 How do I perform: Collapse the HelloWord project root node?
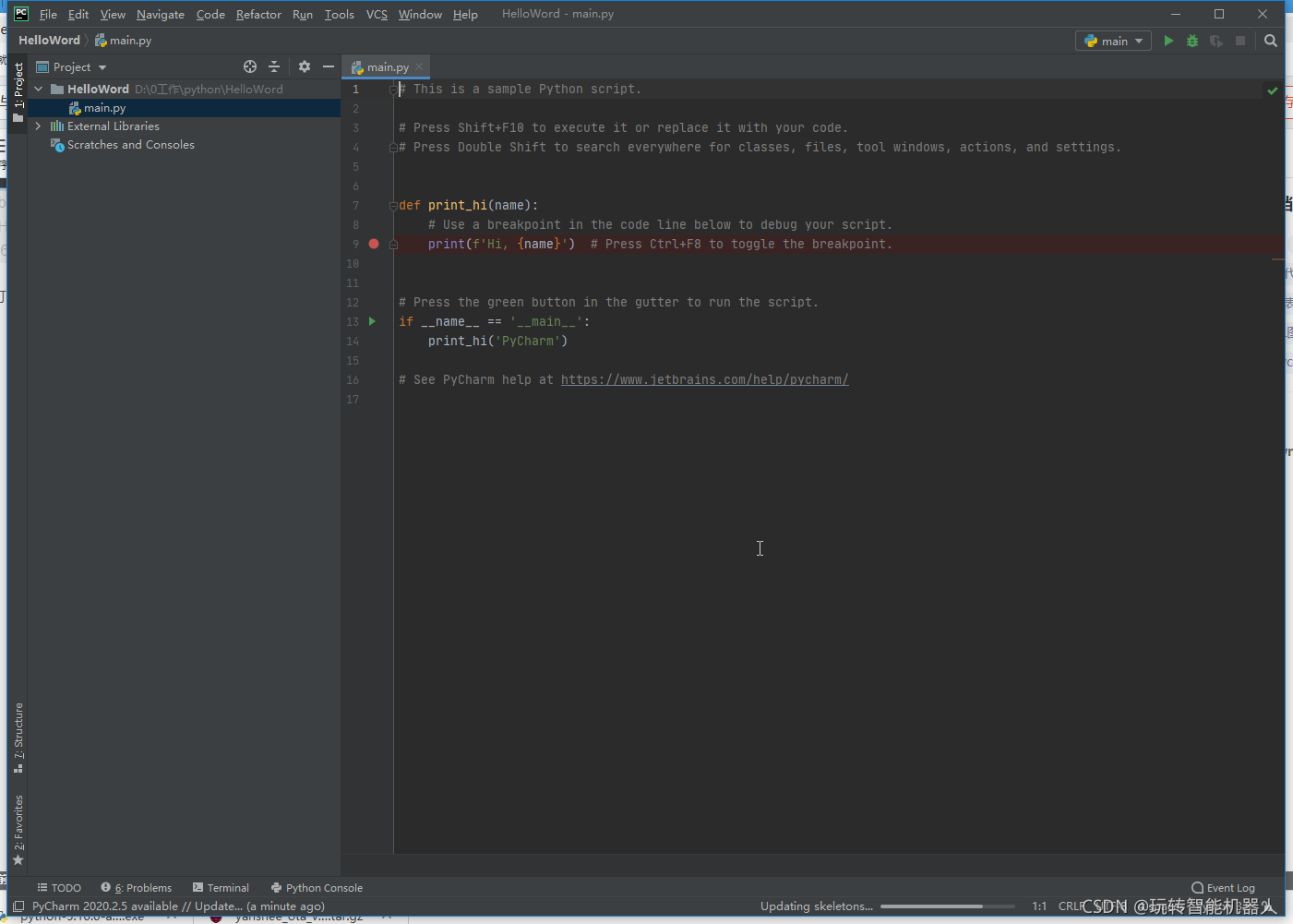tap(39, 90)
